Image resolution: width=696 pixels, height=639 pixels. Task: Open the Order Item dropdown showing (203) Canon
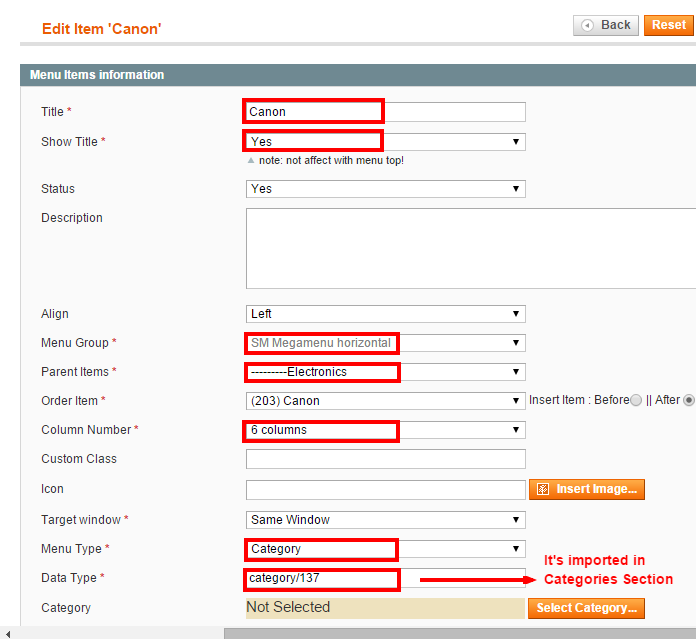point(386,401)
